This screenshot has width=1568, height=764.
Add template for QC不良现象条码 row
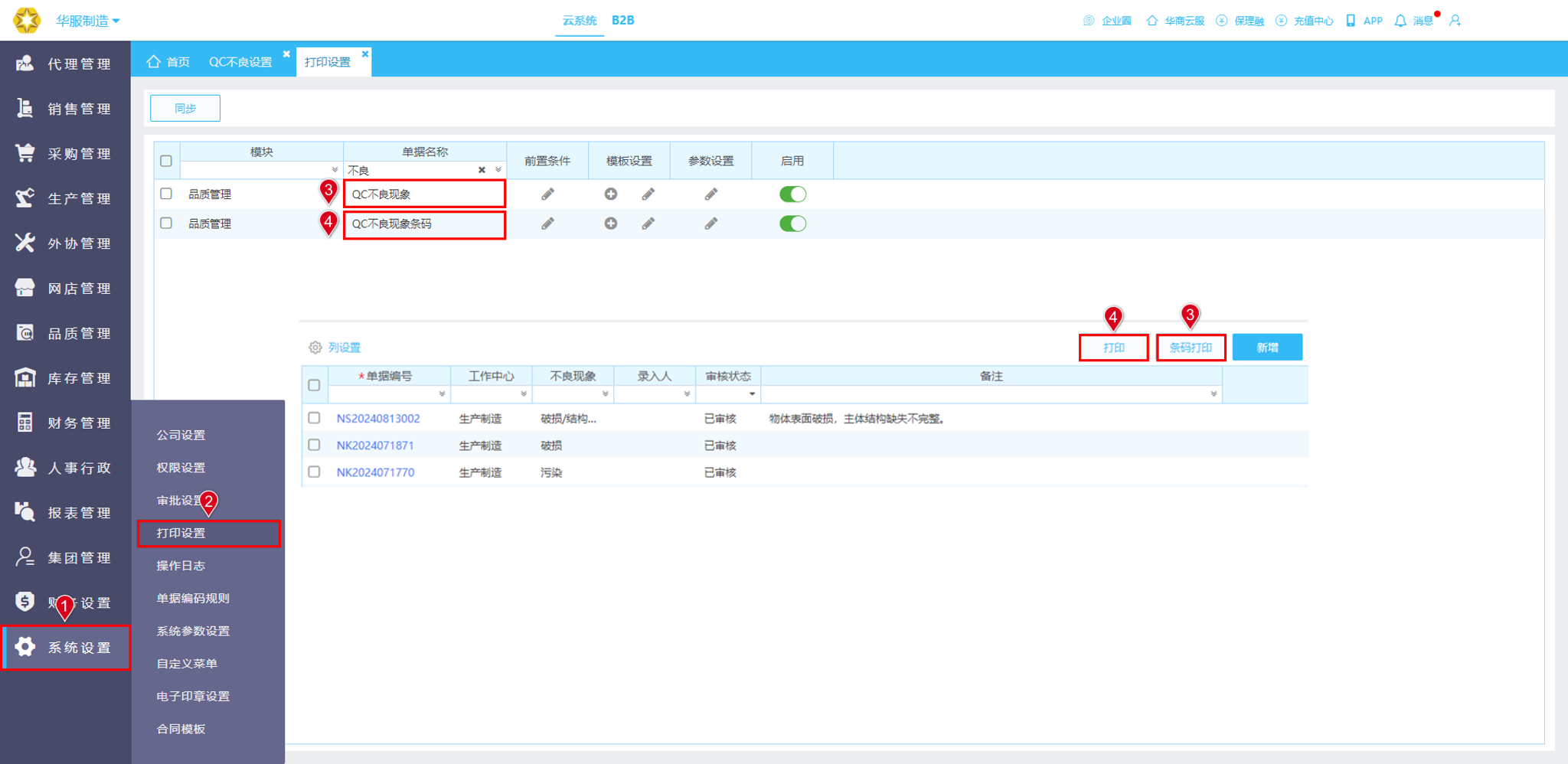tap(610, 224)
